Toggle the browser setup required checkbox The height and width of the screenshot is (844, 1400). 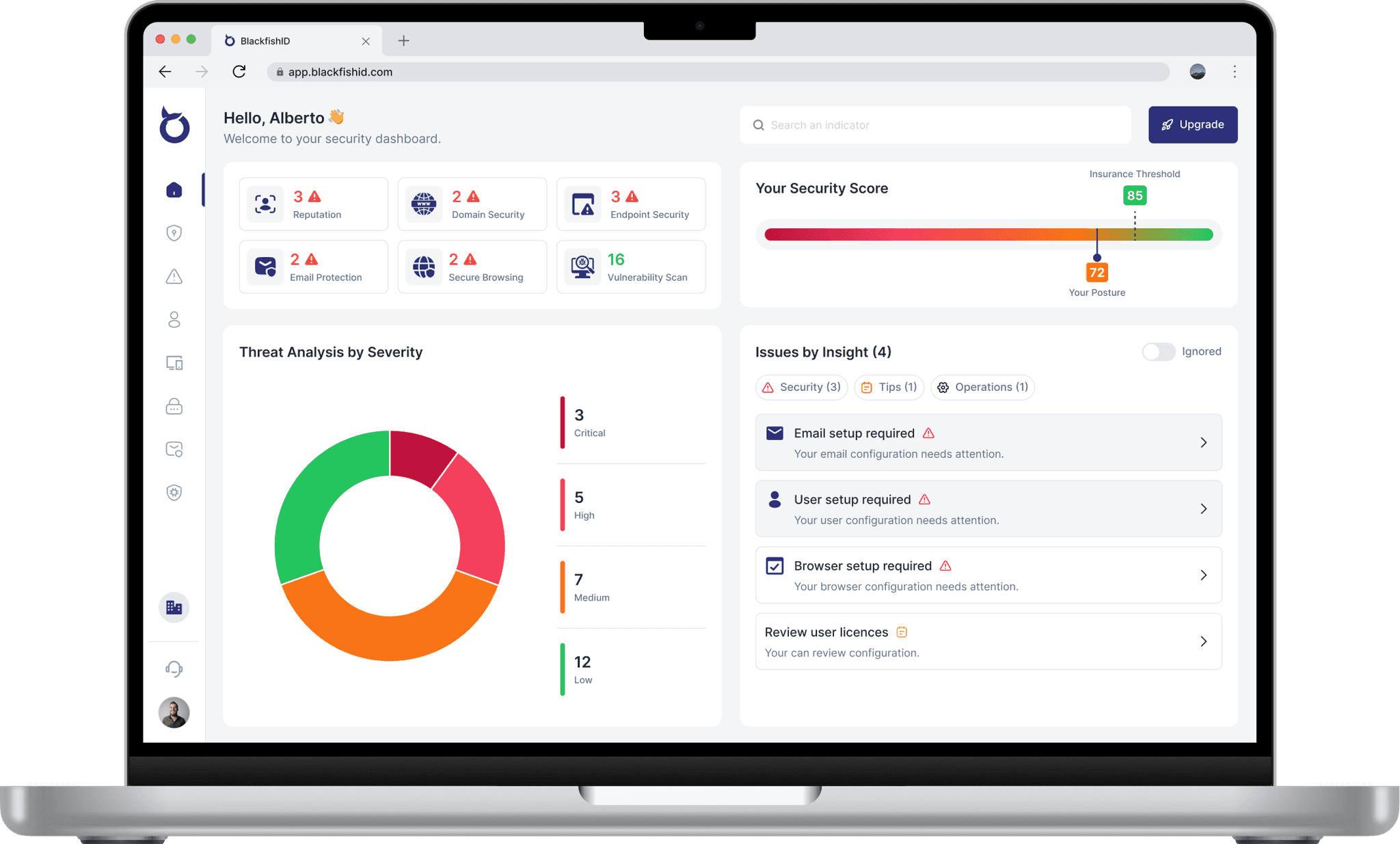click(775, 565)
